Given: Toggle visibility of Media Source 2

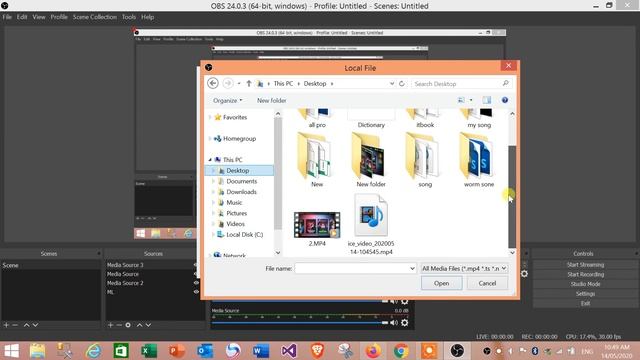Looking at the screenshot, I should pos(196,283).
